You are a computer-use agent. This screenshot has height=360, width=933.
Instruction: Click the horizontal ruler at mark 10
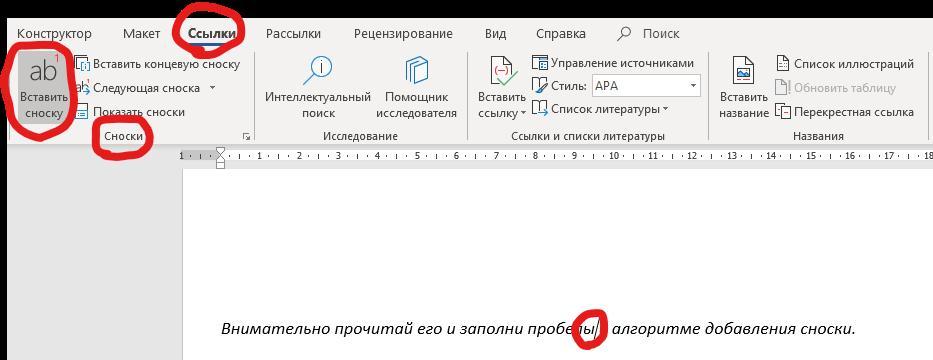(x=614, y=156)
